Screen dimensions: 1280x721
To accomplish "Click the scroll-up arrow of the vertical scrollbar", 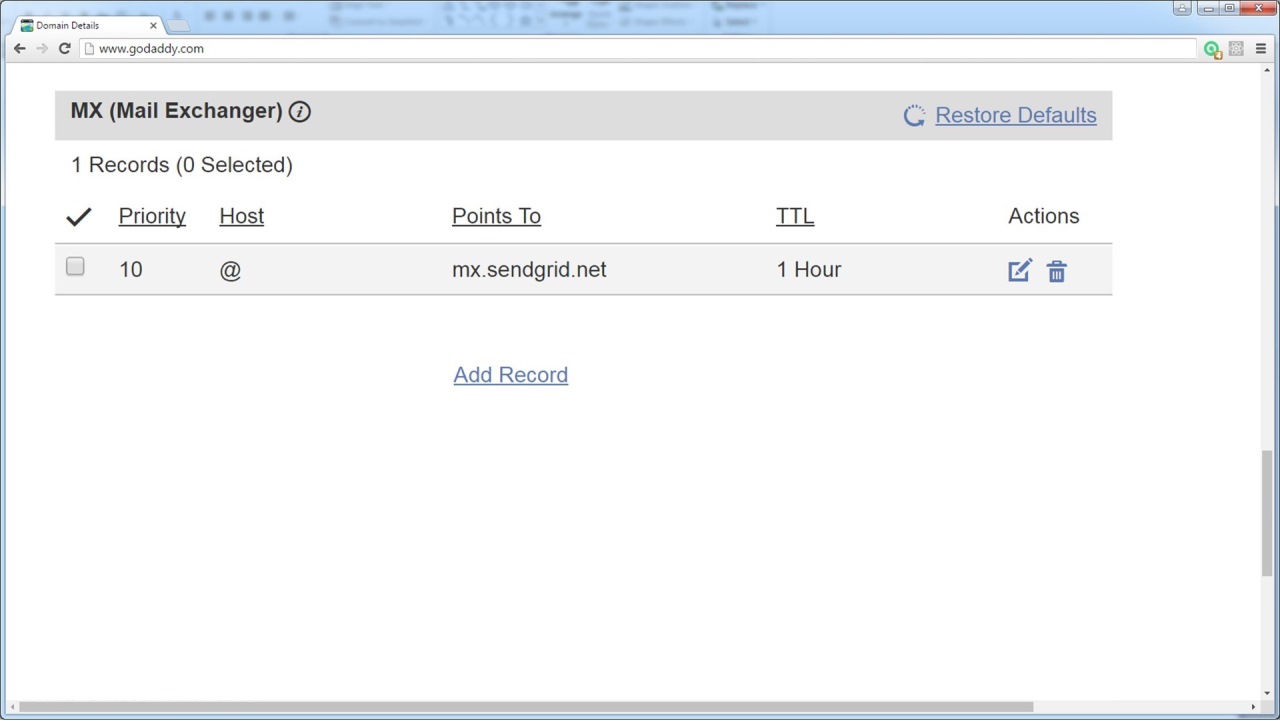I will click(1268, 70).
